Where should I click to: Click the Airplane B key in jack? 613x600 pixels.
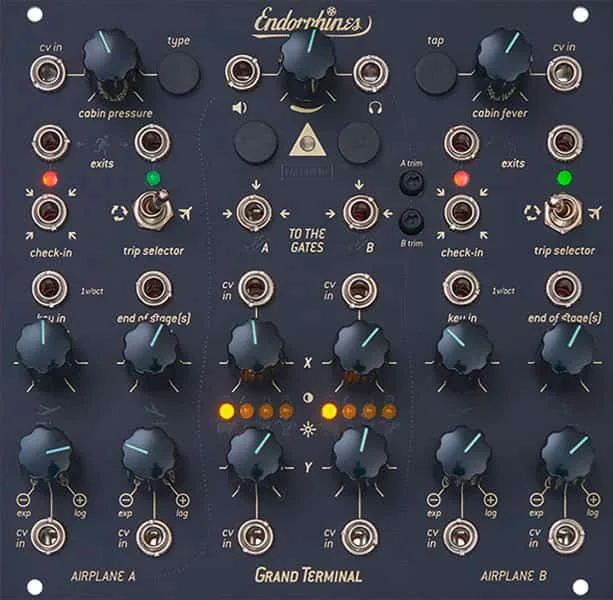(x=461, y=288)
